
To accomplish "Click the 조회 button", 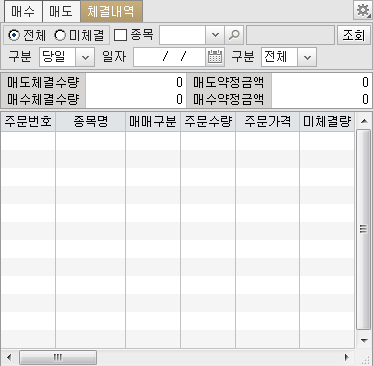I will coord(354,35).
